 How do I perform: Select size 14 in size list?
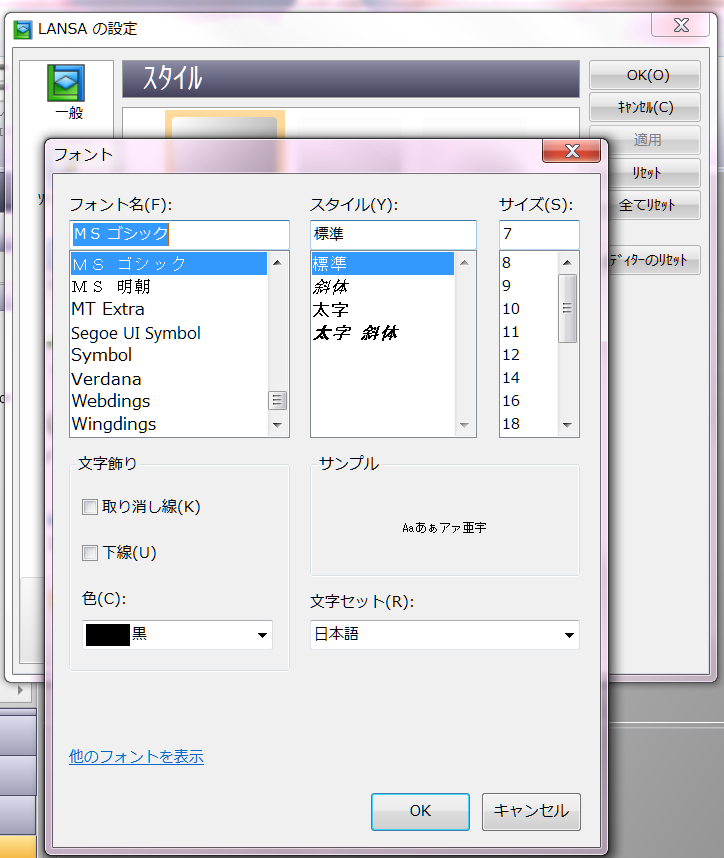click(x=529, y=378)
